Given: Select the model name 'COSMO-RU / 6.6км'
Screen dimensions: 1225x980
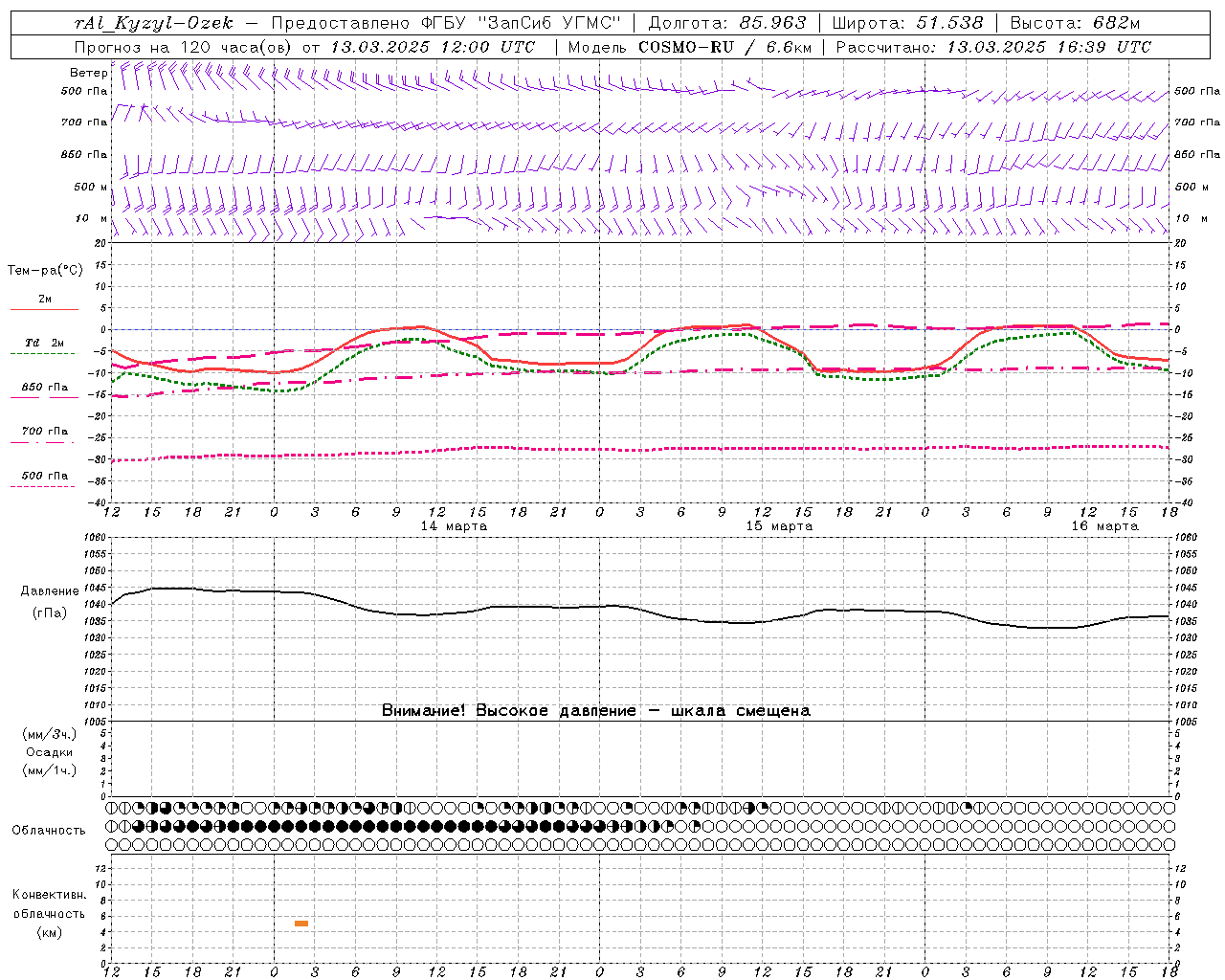Looking at the screenshot, I should coord(724,47).
